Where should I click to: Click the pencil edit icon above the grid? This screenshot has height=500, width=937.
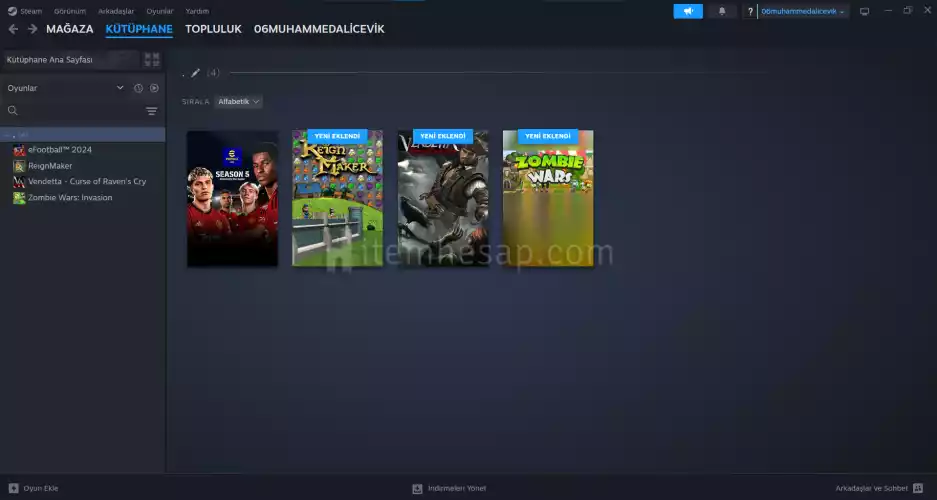pyautogui.click(x=196, y=73)
